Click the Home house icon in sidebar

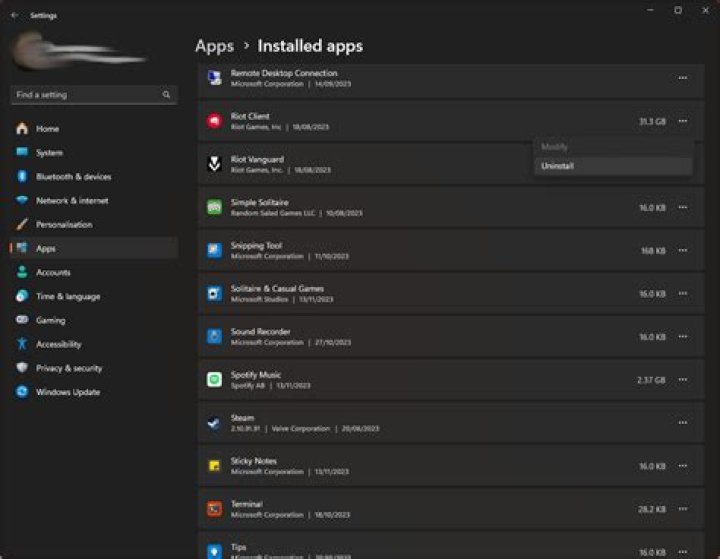point(22,129)
